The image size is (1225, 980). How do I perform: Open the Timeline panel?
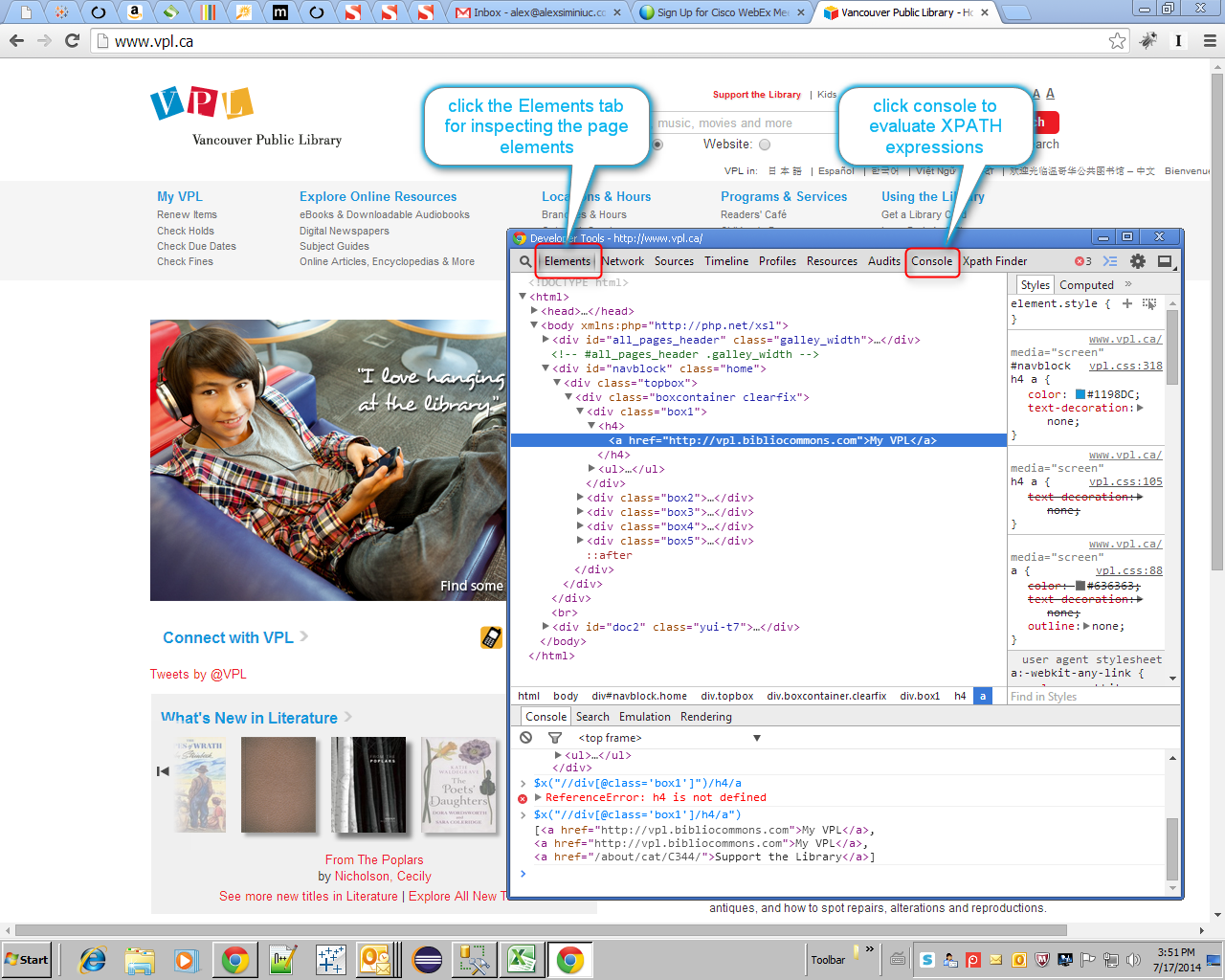click(x=726, y=261)
